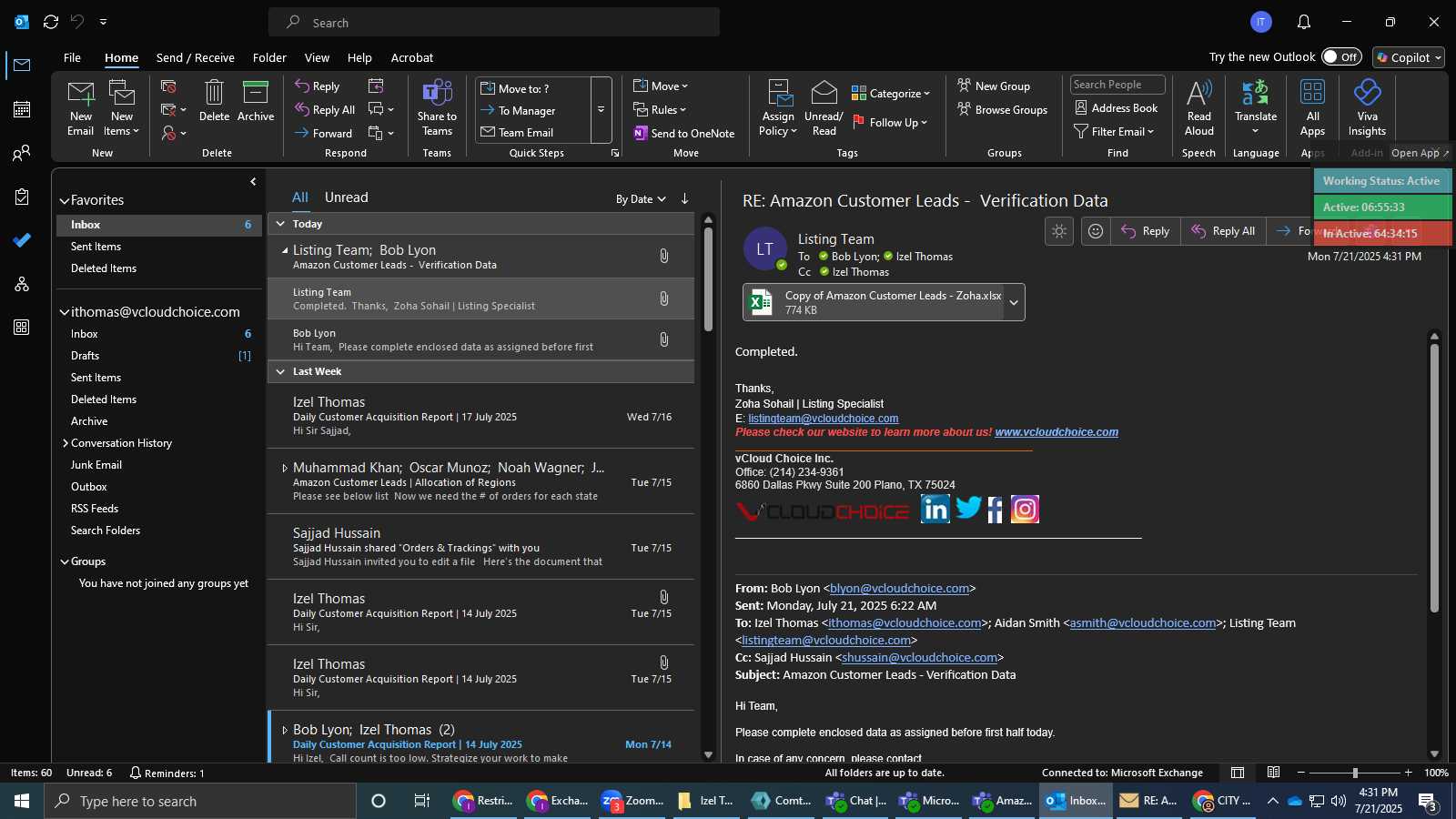Viewport: 1456px width, 819px height.
Task: Collapse the Last Week group
Action: pyautogui.click(x=280, y=371)
